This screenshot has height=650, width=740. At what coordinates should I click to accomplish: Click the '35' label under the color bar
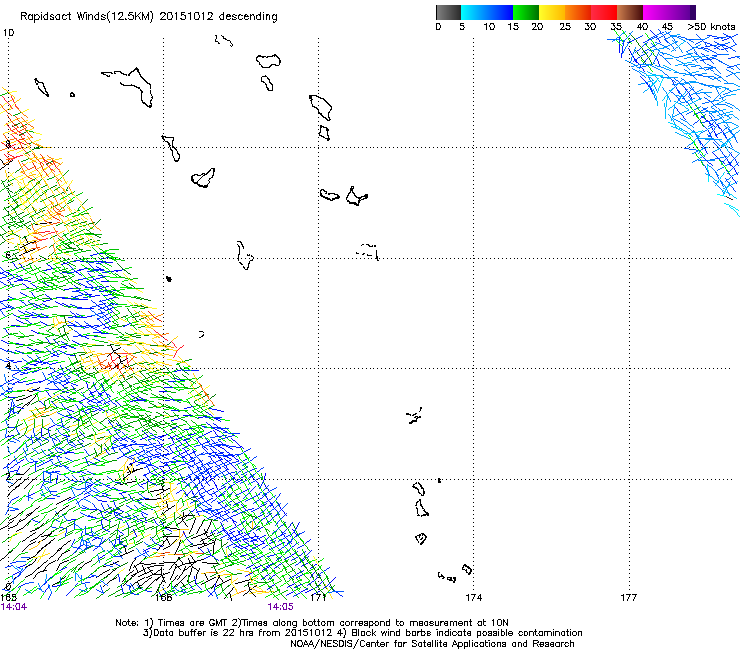tap(616, 27)
